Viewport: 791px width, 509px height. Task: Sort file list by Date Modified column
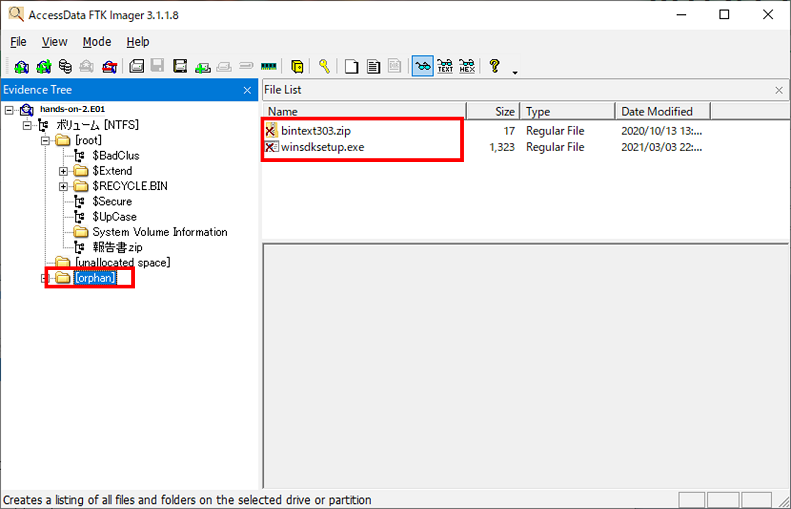[663, 111]
